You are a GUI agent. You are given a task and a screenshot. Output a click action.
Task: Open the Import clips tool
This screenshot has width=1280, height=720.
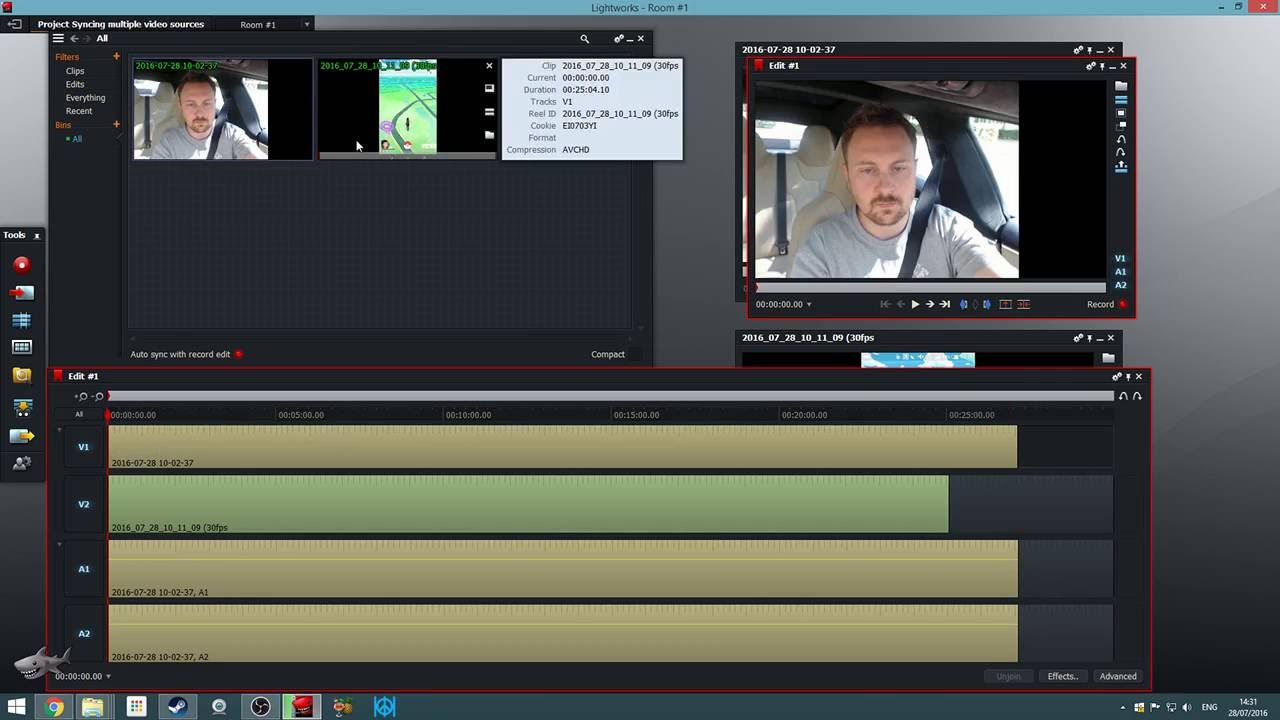pyautogui.click(x=21, y=293)
